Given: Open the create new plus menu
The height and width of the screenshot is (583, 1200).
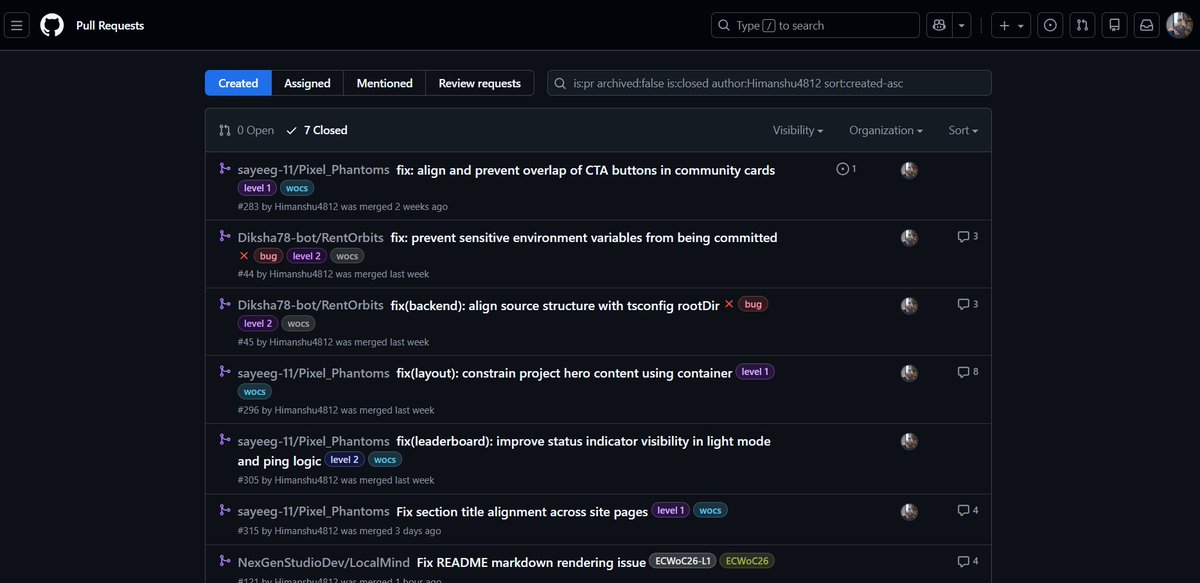Looking at the screenshot, I should click(1011, 25).
